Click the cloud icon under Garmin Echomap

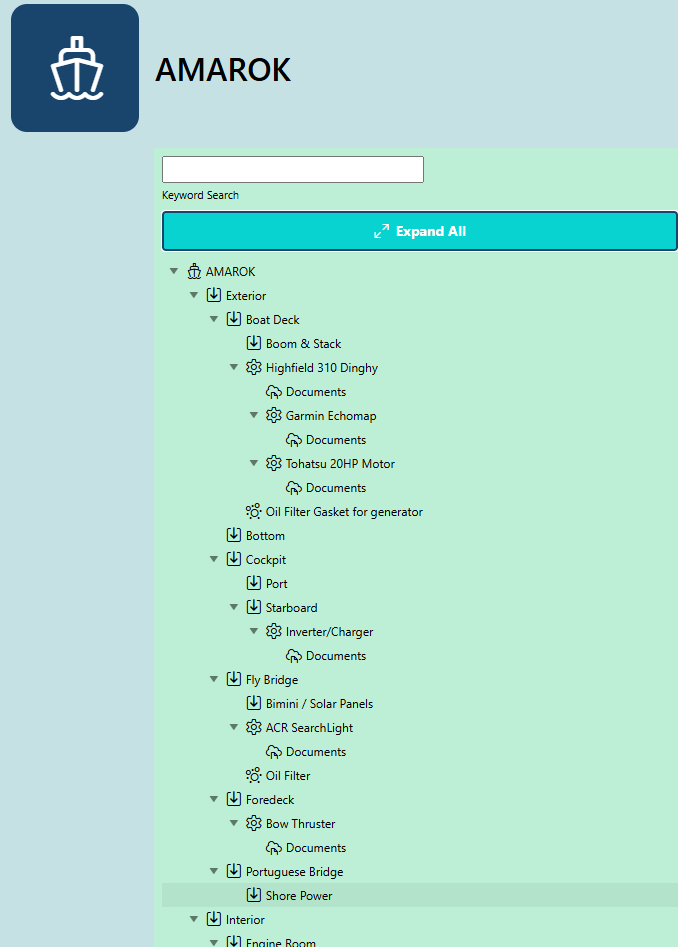click(x=294, y=440)
